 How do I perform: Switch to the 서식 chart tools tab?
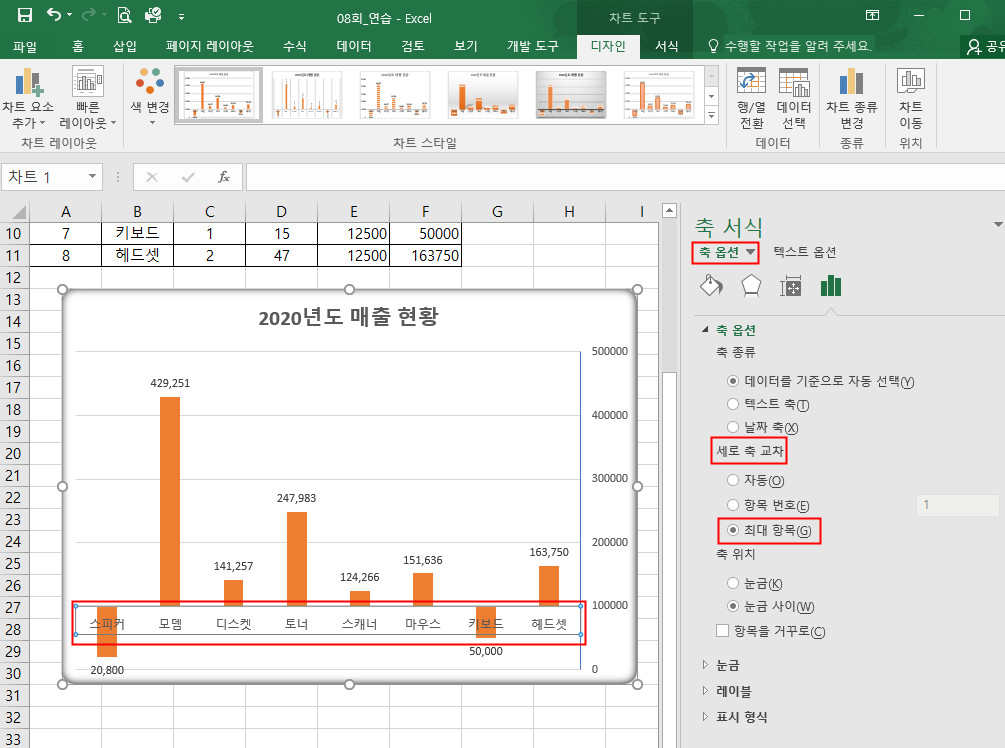(x=667, y=46)
